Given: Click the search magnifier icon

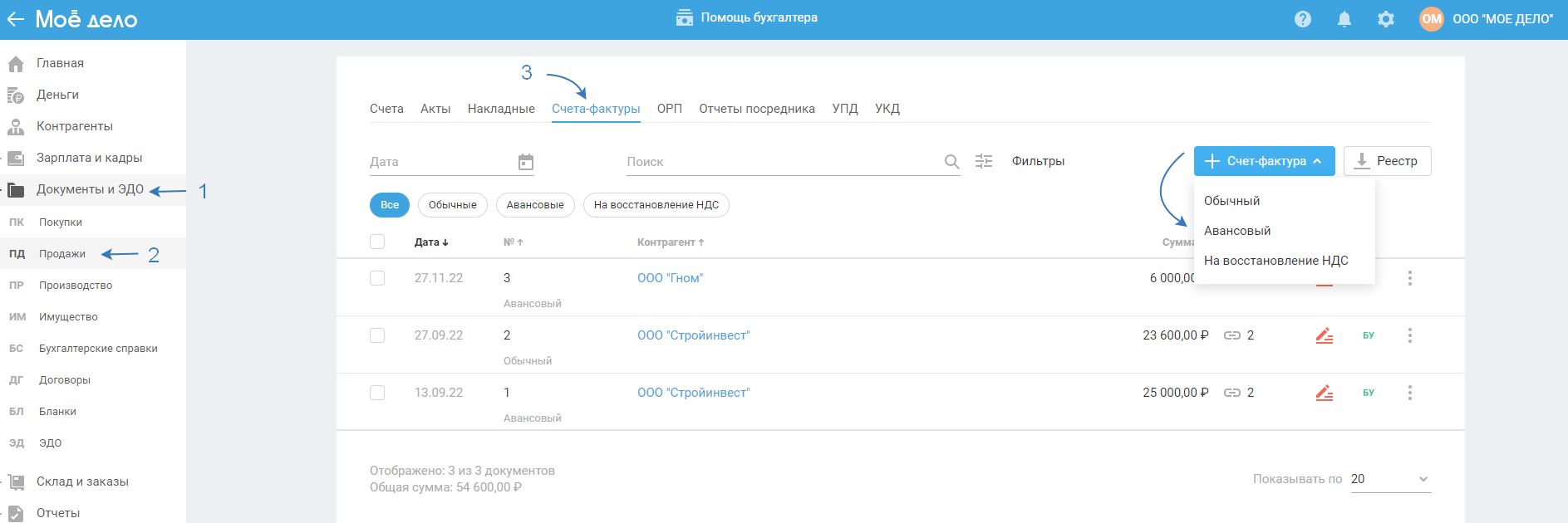Looking at the screenshot, I should (951, 162).
